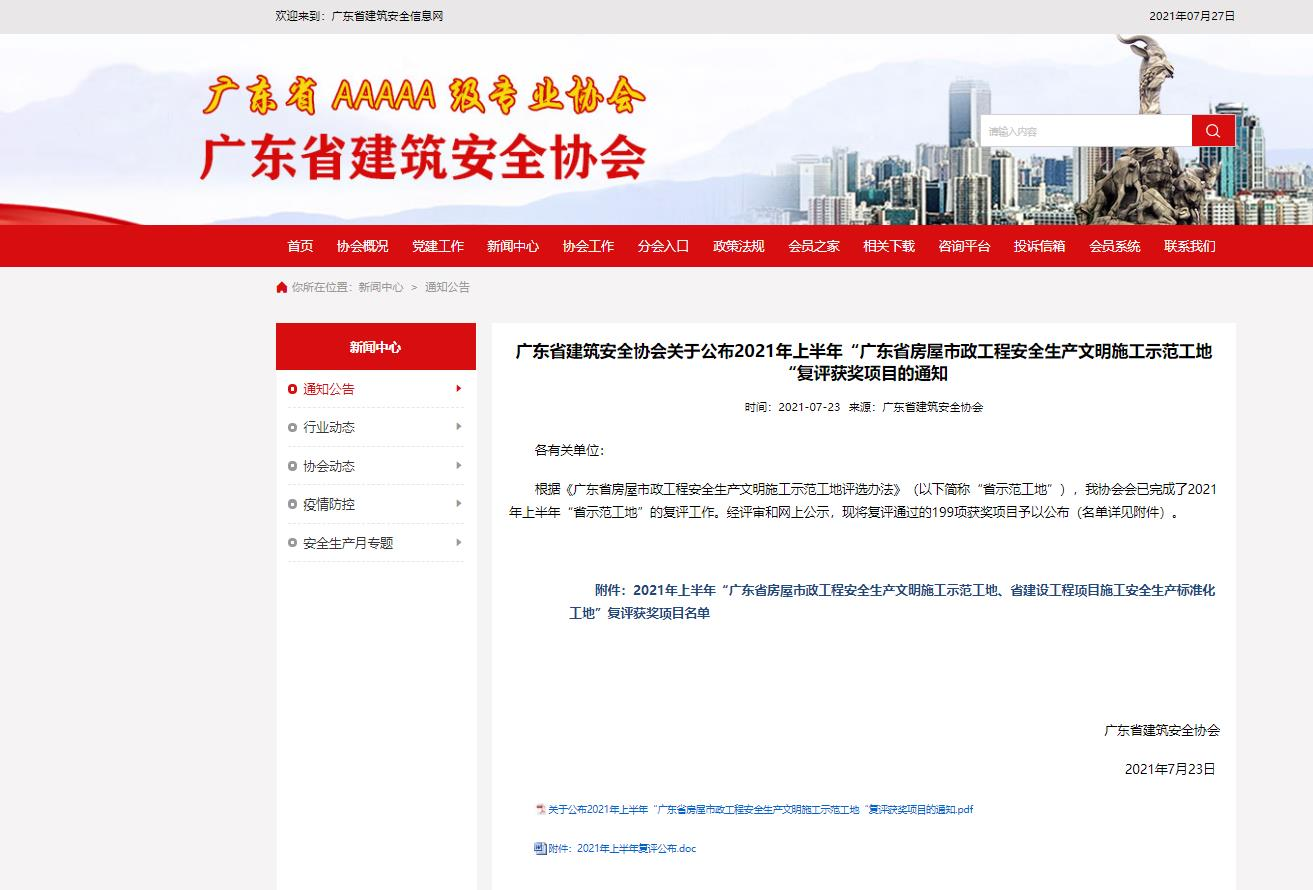Download the 复评获奖项目的通知 PDF link

760,809
